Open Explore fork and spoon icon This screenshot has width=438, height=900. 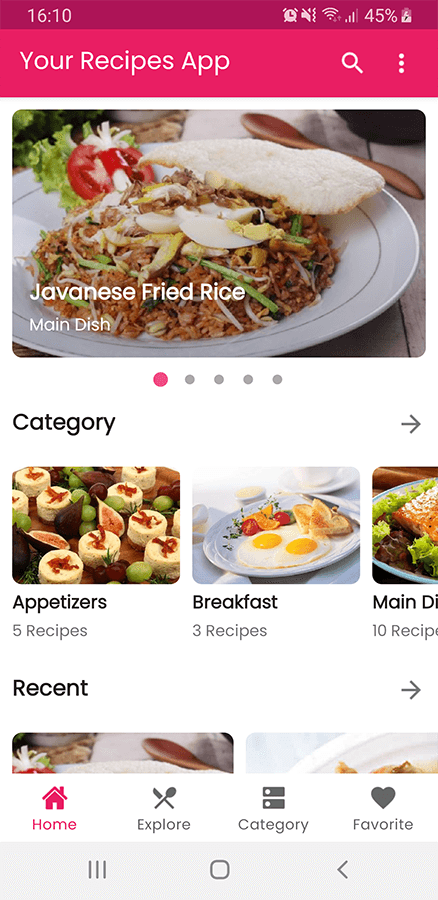coord(164,798)
